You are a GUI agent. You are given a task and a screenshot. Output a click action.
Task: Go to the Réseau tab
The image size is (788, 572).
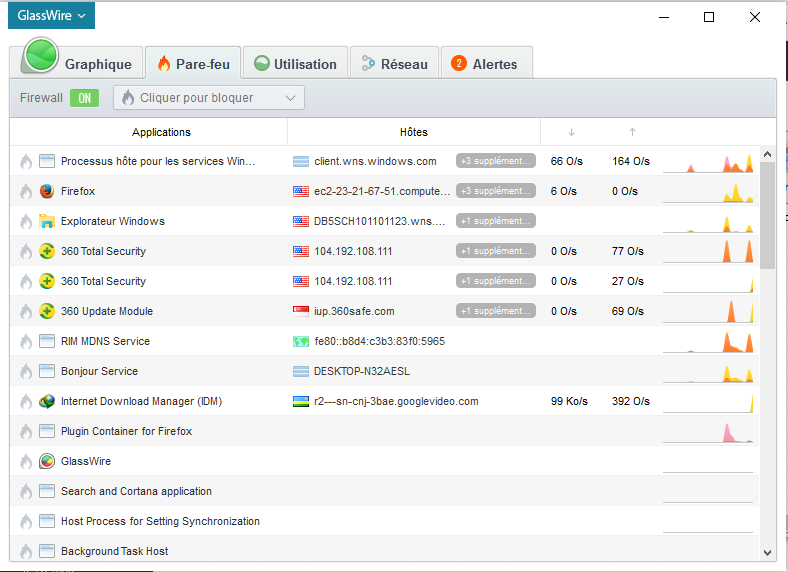click(395, 63)
